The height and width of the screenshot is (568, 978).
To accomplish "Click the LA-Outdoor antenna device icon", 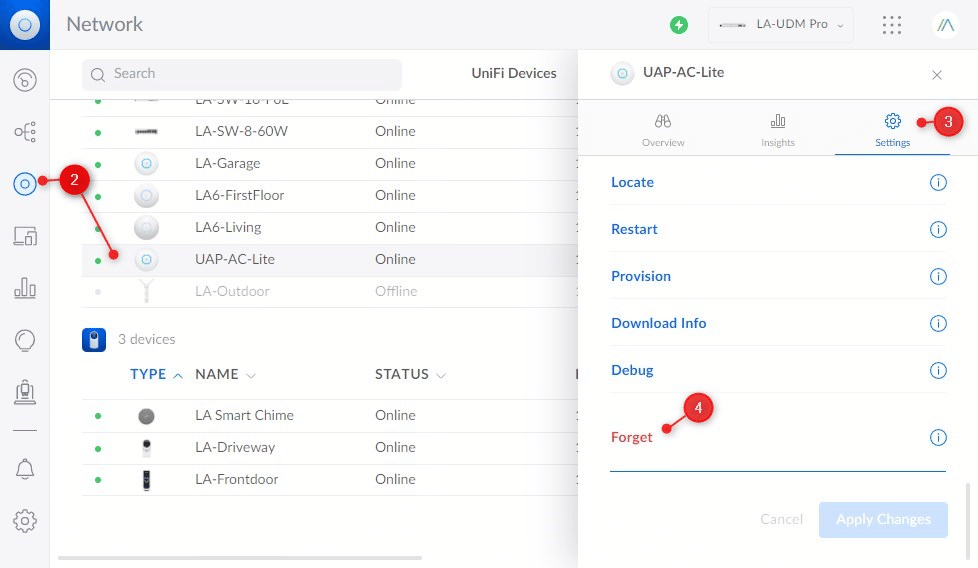I will (146, 291).
